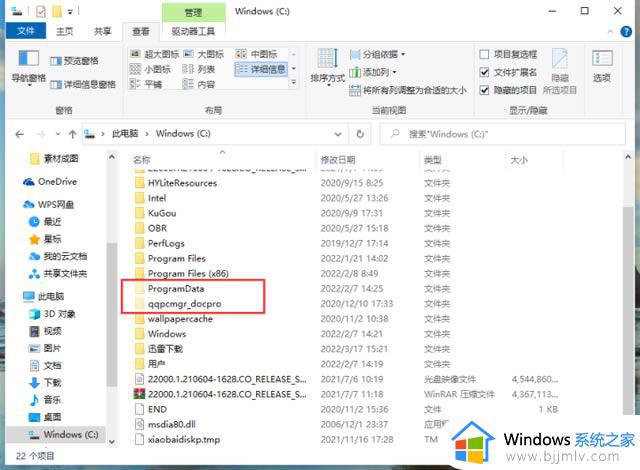Image resolution: width=640 pixels, height=470 pixels.
Task: Select Details layout option
Action: pyautogui.click(x=261, y=69)
